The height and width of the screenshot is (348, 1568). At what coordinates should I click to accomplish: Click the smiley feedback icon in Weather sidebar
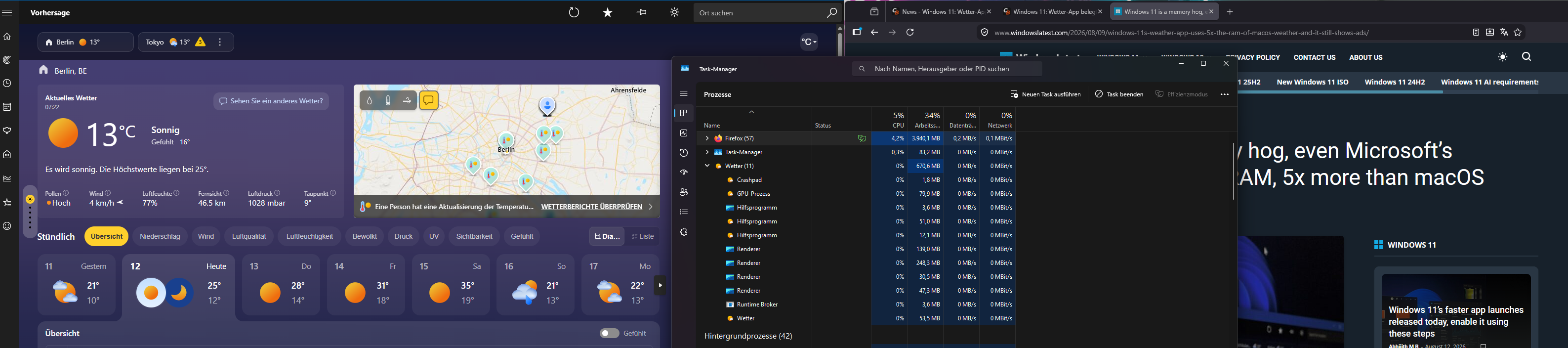pos(7,226)
